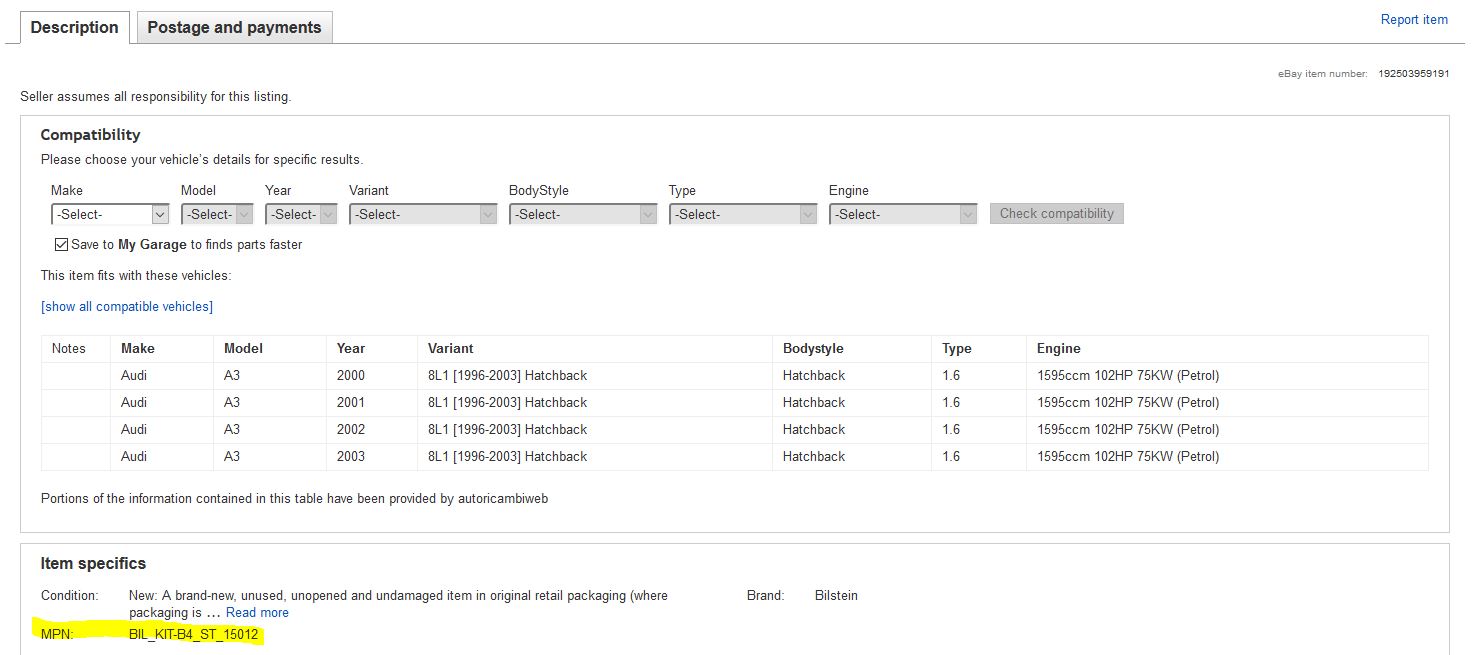Click the Engine column header

click(x=1058, y=349)
